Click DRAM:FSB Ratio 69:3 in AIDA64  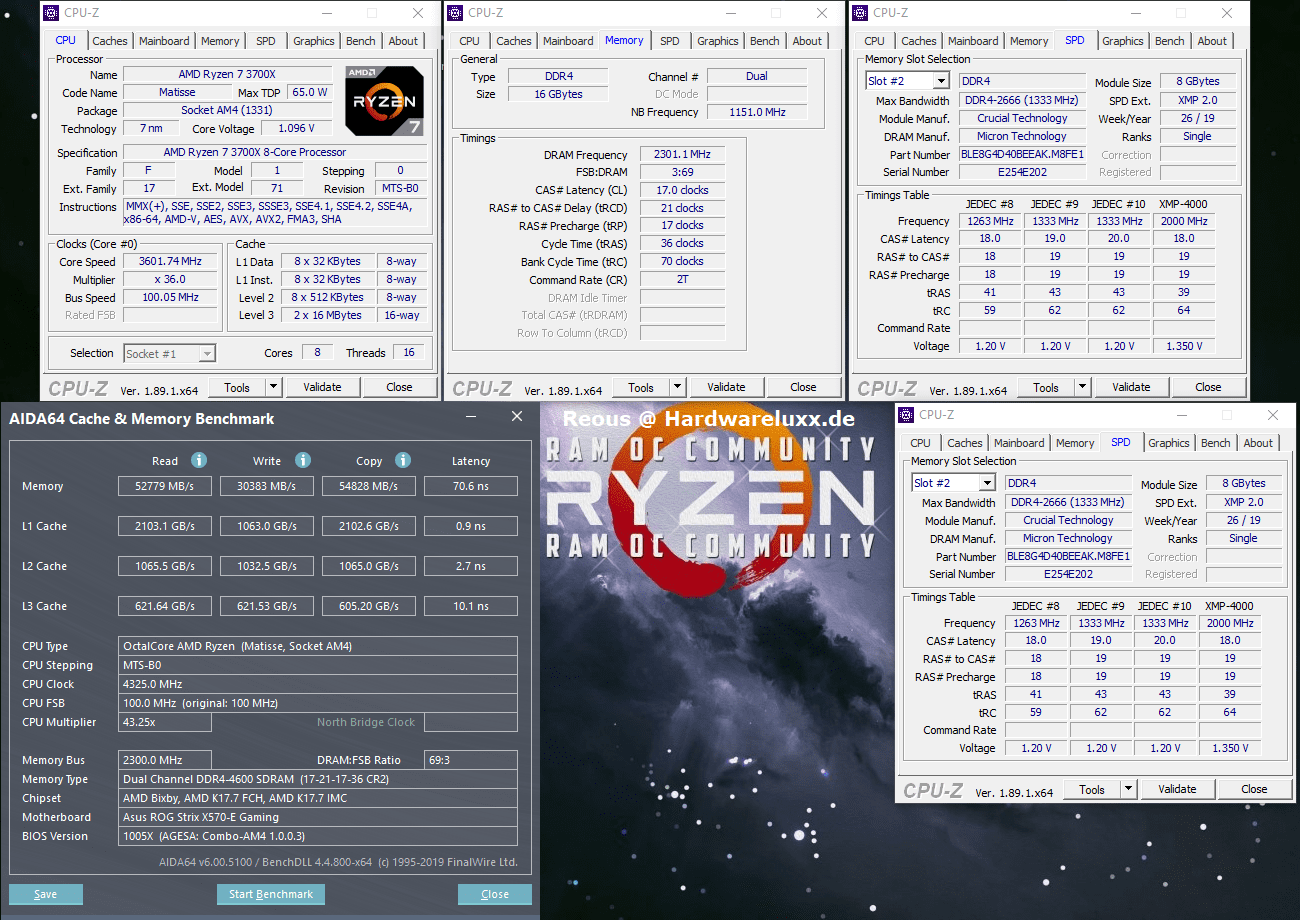[x=471, y=760]
